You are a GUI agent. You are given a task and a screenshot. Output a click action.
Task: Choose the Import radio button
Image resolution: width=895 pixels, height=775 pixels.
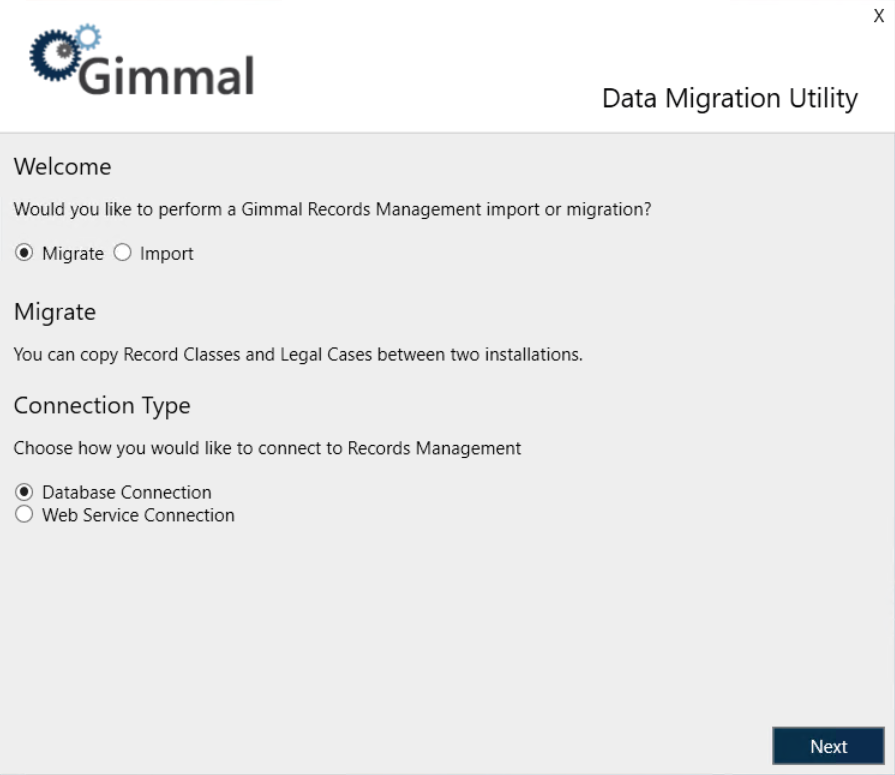point(123,254)
